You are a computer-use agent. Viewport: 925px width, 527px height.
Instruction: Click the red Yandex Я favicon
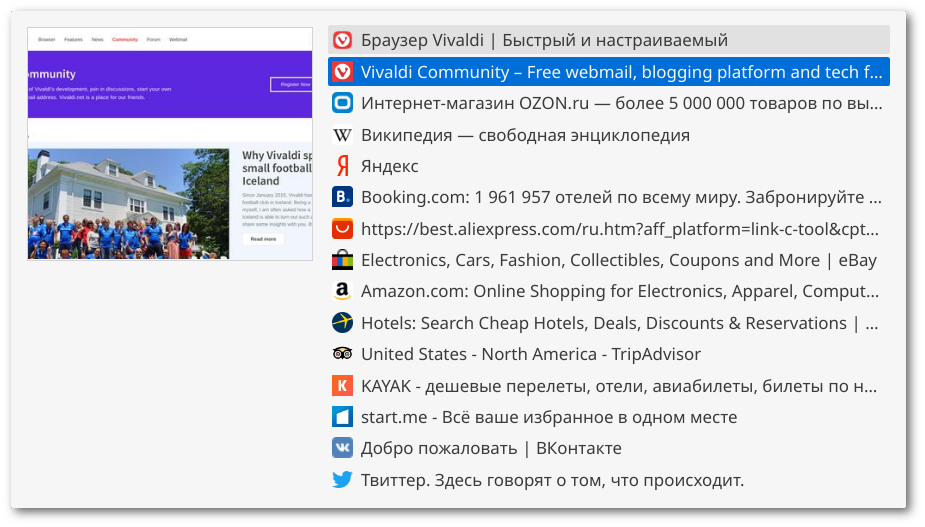[342, 166]
